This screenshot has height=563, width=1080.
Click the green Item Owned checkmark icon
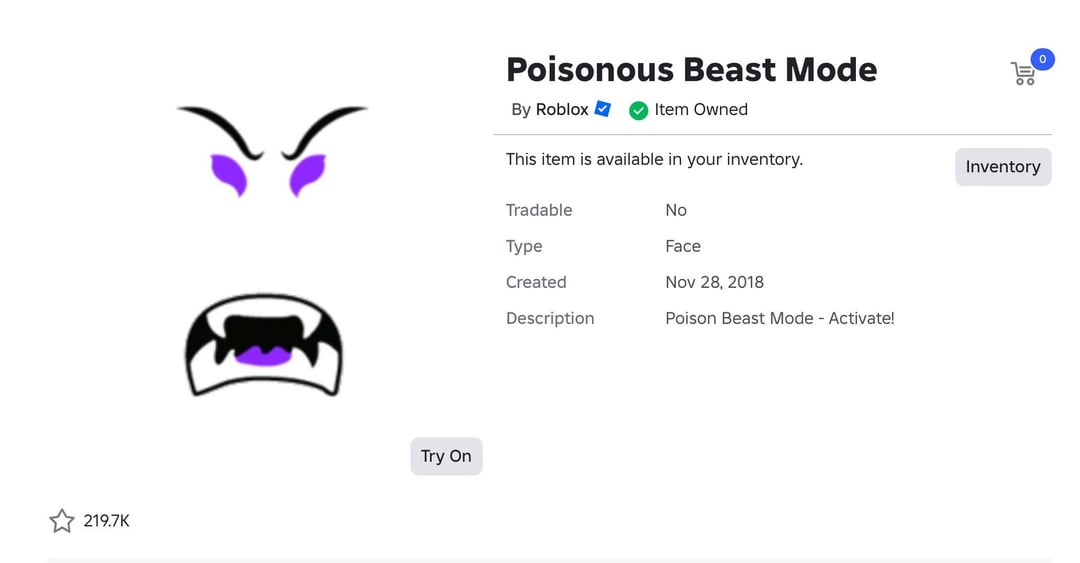(638, 110)
